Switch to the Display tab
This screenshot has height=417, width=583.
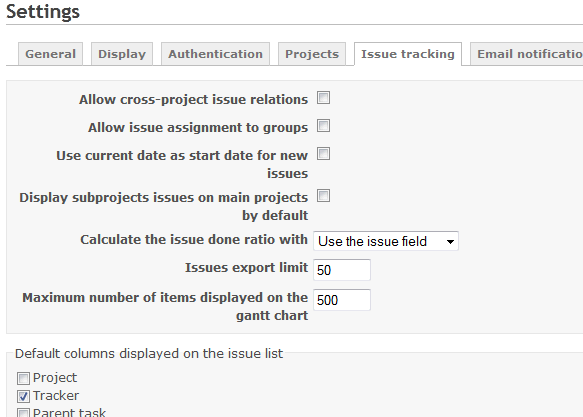[x=122, y=54]
